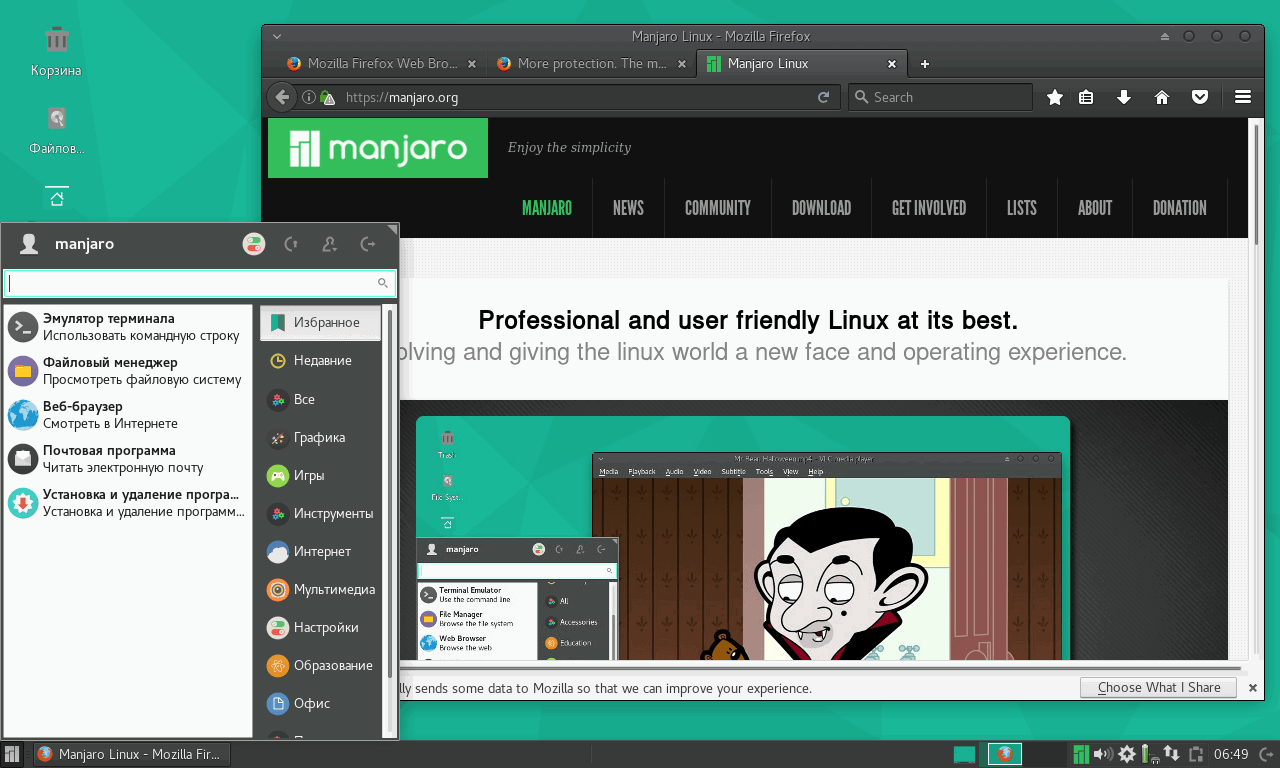Open the ABOUT nav item
Image resolution: width=1280 pixels, height=768 pixels.
point(1095,208)
